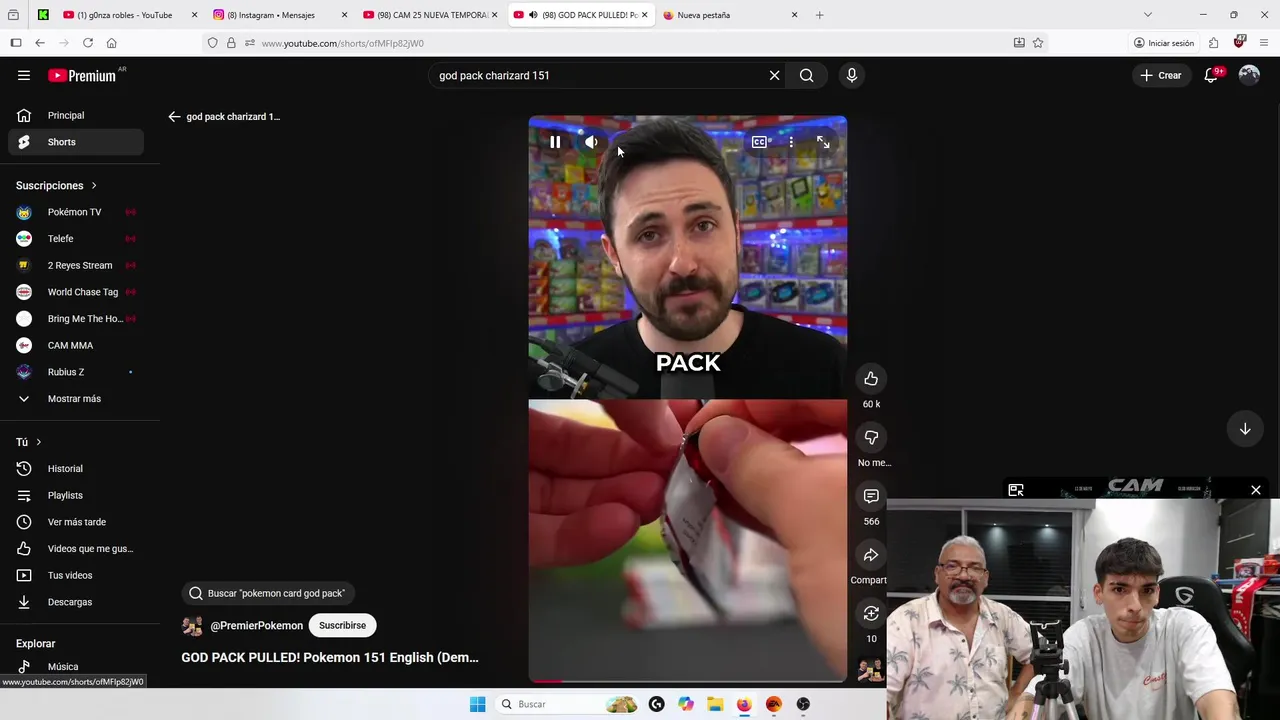
Task: Click Iniciar sesión in Firefox toolbar
Action: point(1164,43)
